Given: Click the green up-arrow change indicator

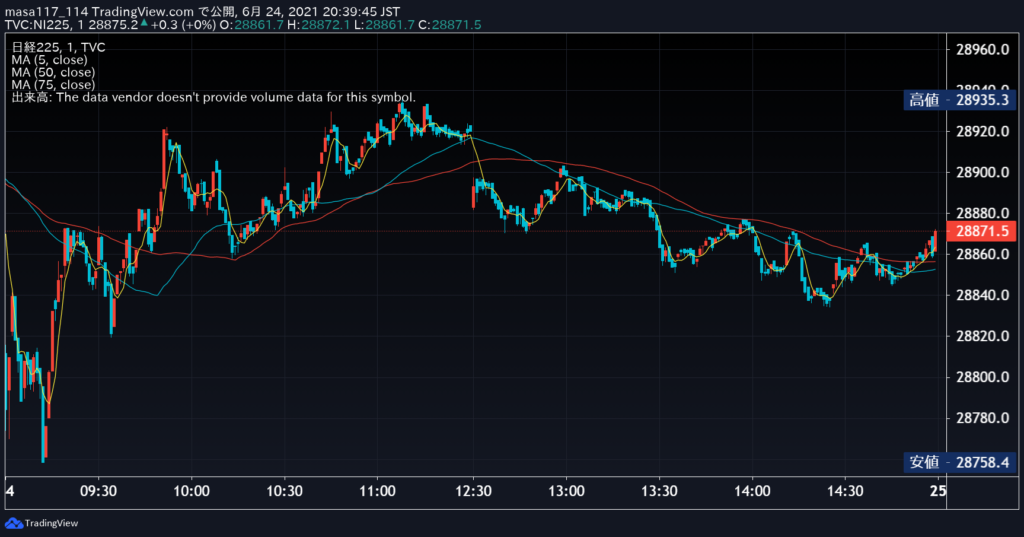Looking at the screenshot, I should (144, 23).
